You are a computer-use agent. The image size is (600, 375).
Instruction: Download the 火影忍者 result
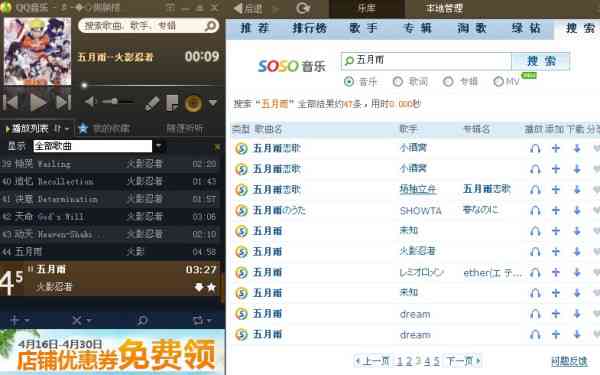tap(577, 252)
